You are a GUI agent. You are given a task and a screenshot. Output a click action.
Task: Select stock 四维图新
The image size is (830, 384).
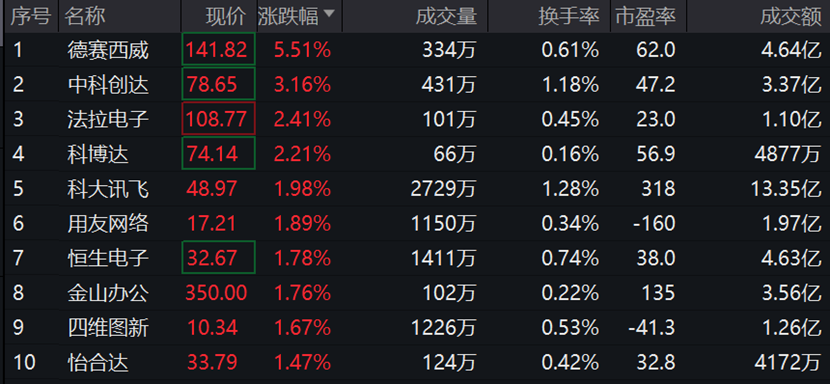pyautogui.click(x=108, y=328)
